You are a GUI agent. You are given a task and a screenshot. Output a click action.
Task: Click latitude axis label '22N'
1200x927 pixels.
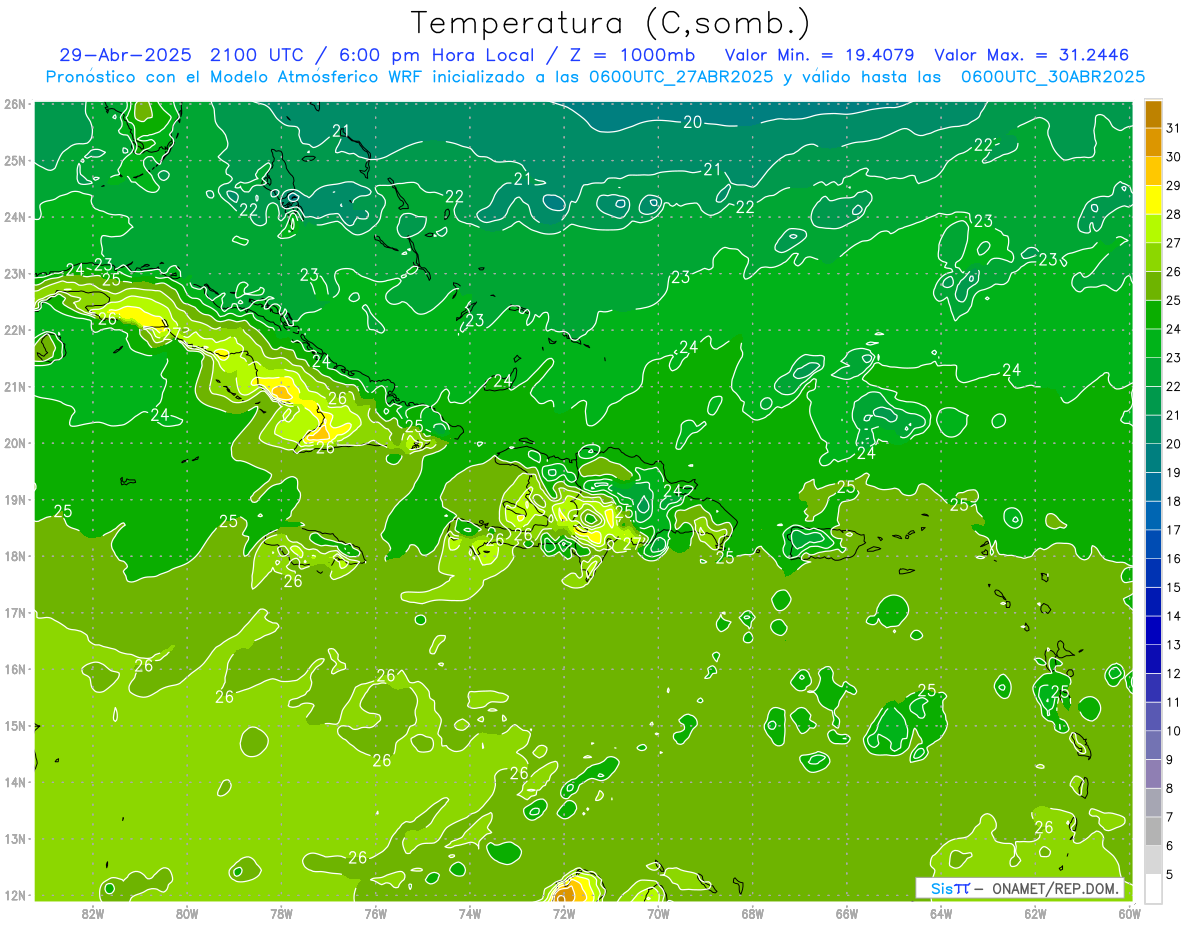pos(15,330)
